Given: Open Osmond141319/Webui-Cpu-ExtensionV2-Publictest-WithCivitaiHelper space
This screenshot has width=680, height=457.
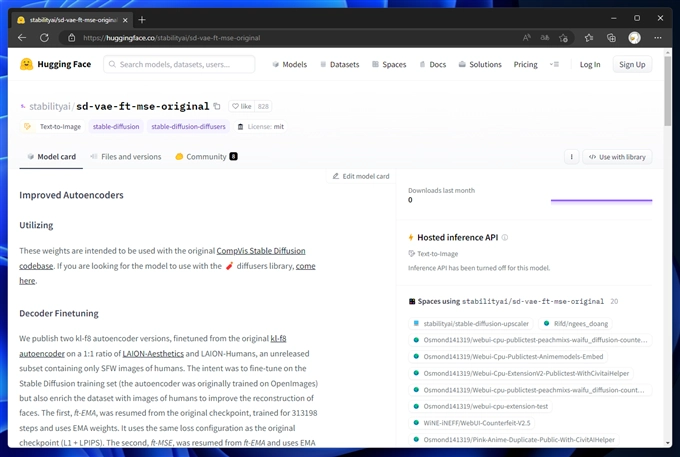Looking at the screenshot, I should 521,373.
